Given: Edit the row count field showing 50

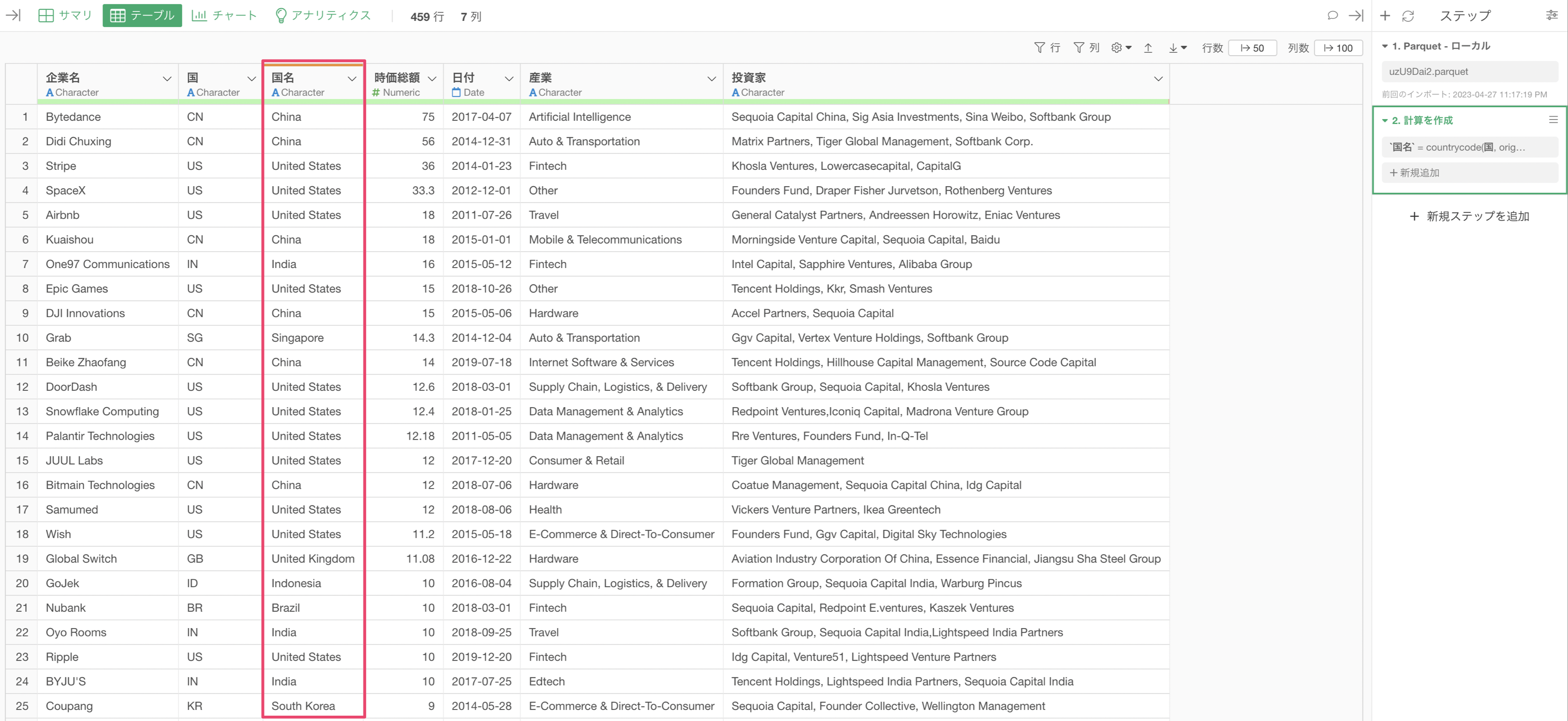Looking at the screenshot, I should pyautogui.click(x=1252, y=48).
